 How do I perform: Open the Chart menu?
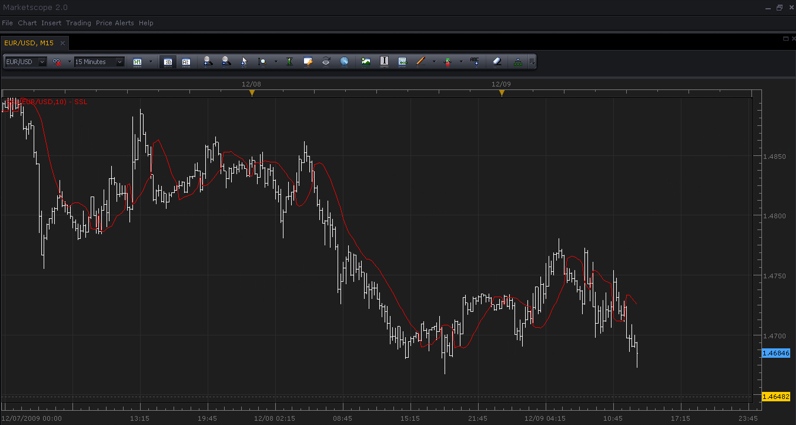(27, 23)
